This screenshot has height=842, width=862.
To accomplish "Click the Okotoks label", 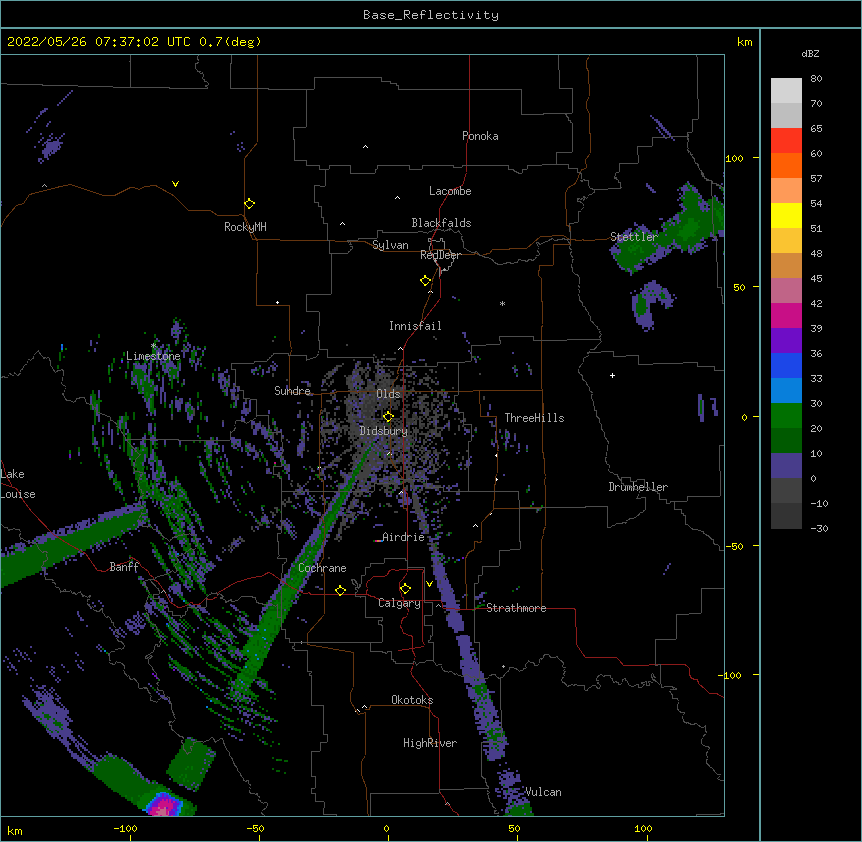I will [412, 700].
